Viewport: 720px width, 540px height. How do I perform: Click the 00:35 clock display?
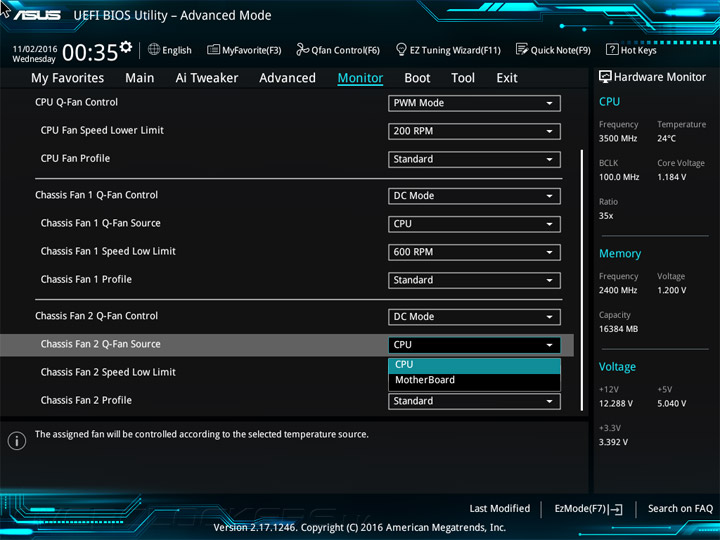point(90,52)
